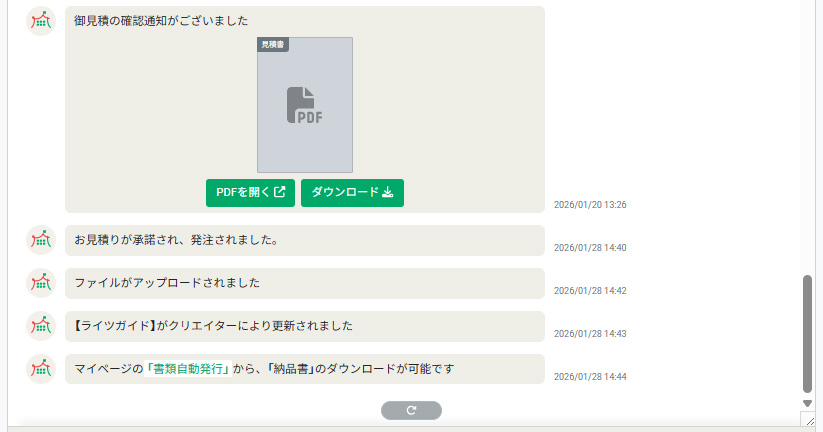Click the avatar beside the 御見積の確認通知 message
This screenshot has width=823, height=432.
[x=41, y=21]
